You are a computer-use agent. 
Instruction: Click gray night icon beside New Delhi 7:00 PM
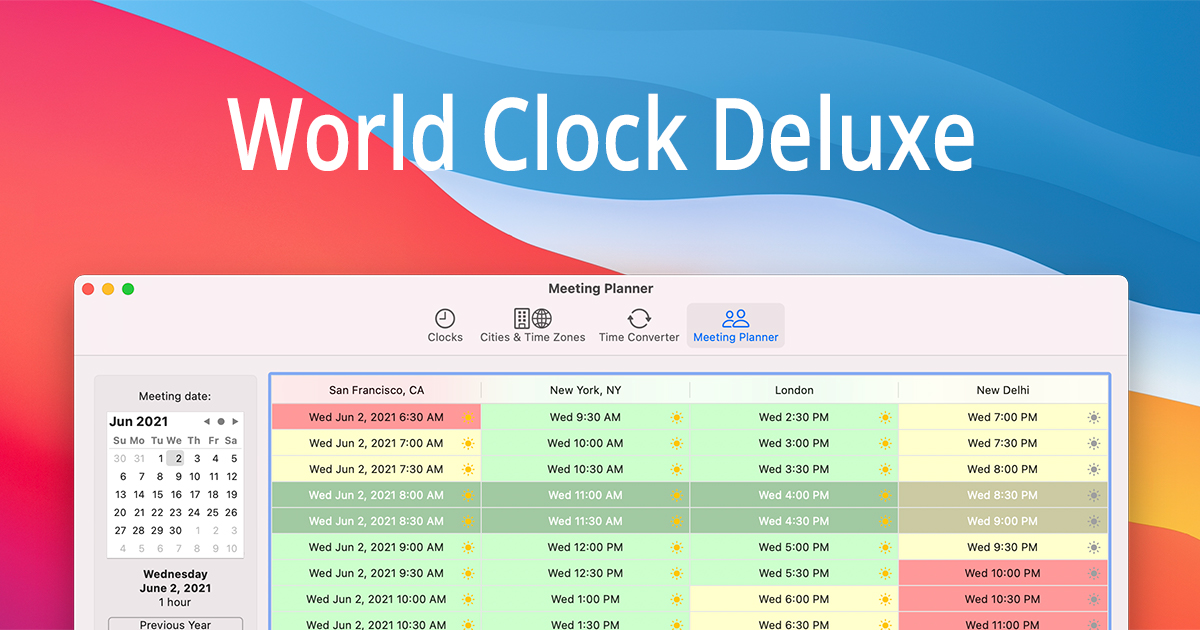click(x=1094, y=417)
